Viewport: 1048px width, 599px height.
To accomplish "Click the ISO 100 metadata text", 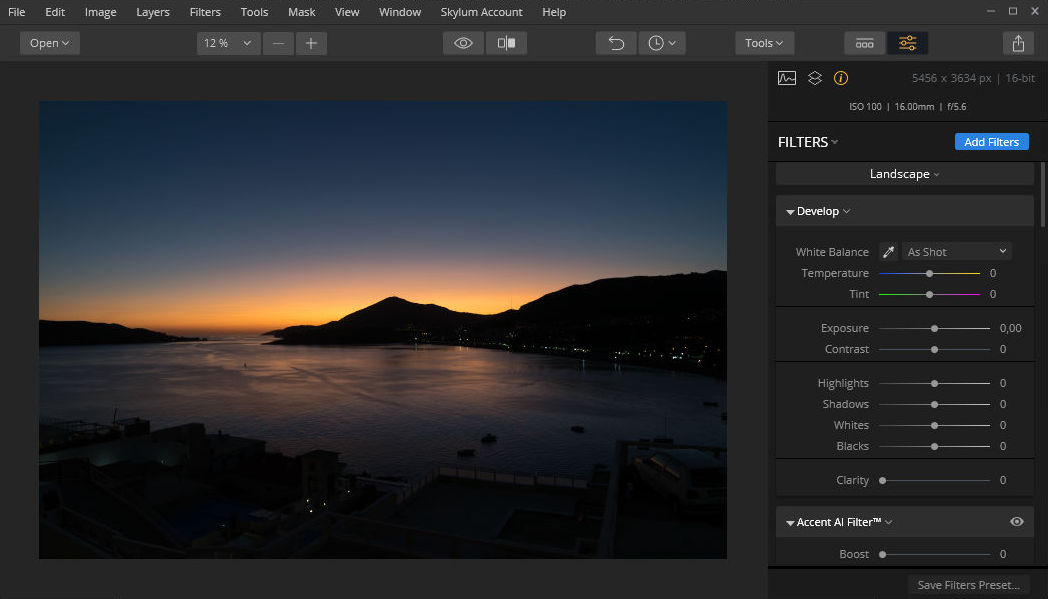I will pos(865,106).
